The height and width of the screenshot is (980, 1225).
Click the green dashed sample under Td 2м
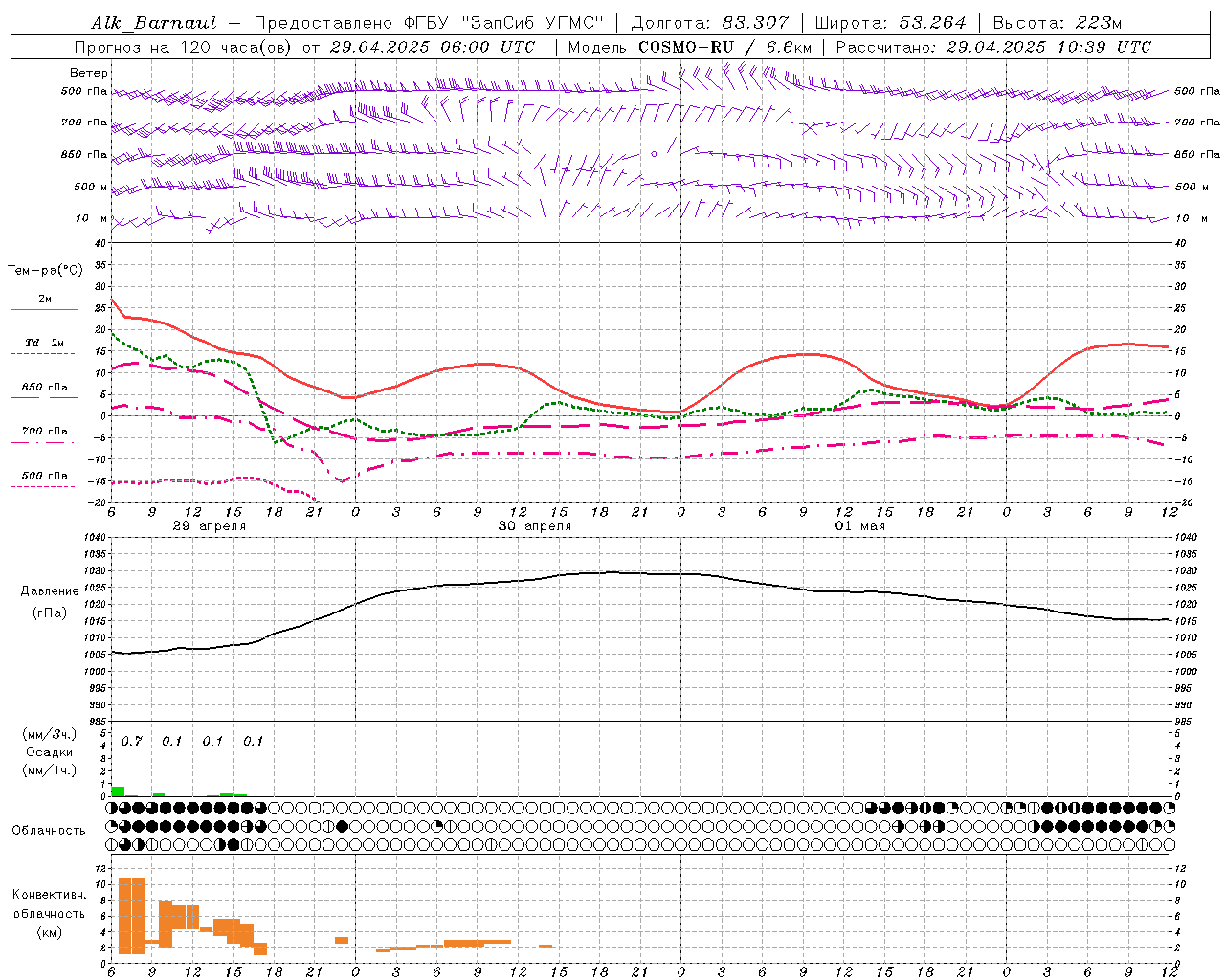coord(42,354)
